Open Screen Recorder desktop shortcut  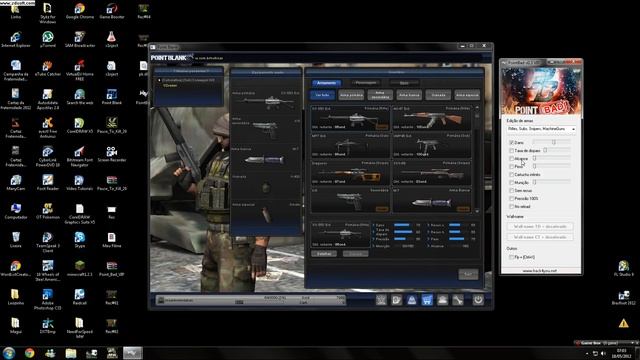pos(111,154)
